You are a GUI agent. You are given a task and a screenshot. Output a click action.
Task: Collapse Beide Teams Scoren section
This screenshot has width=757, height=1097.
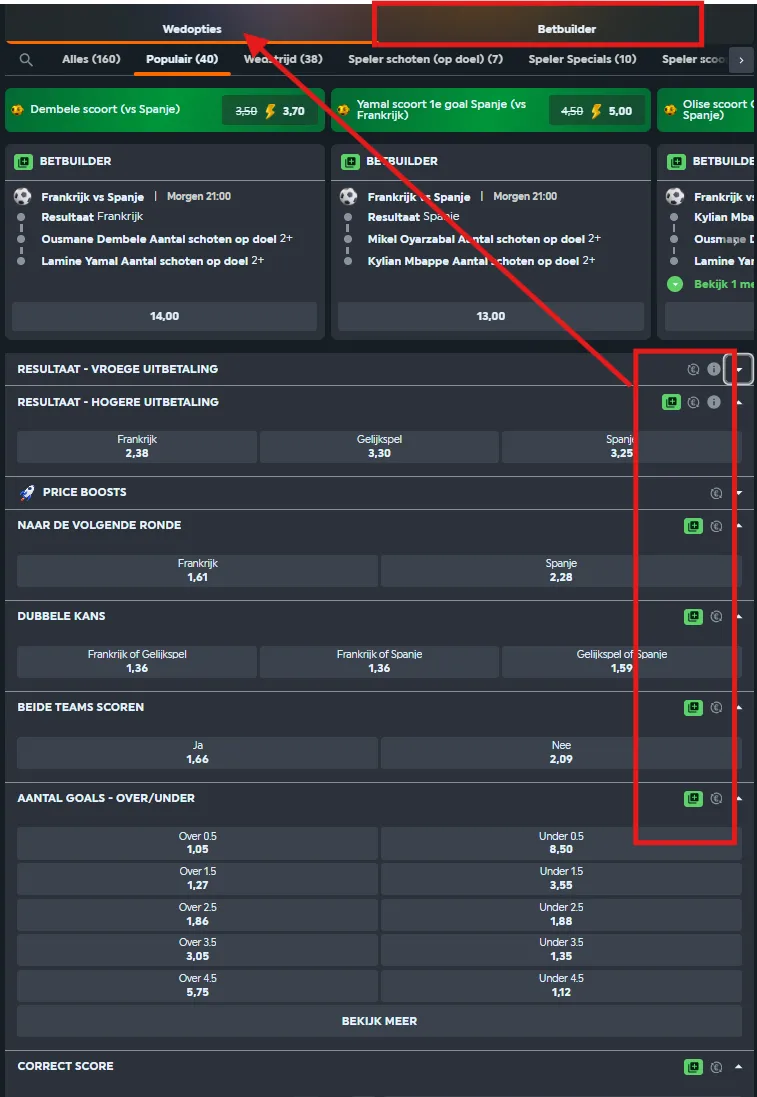(740, 707)
